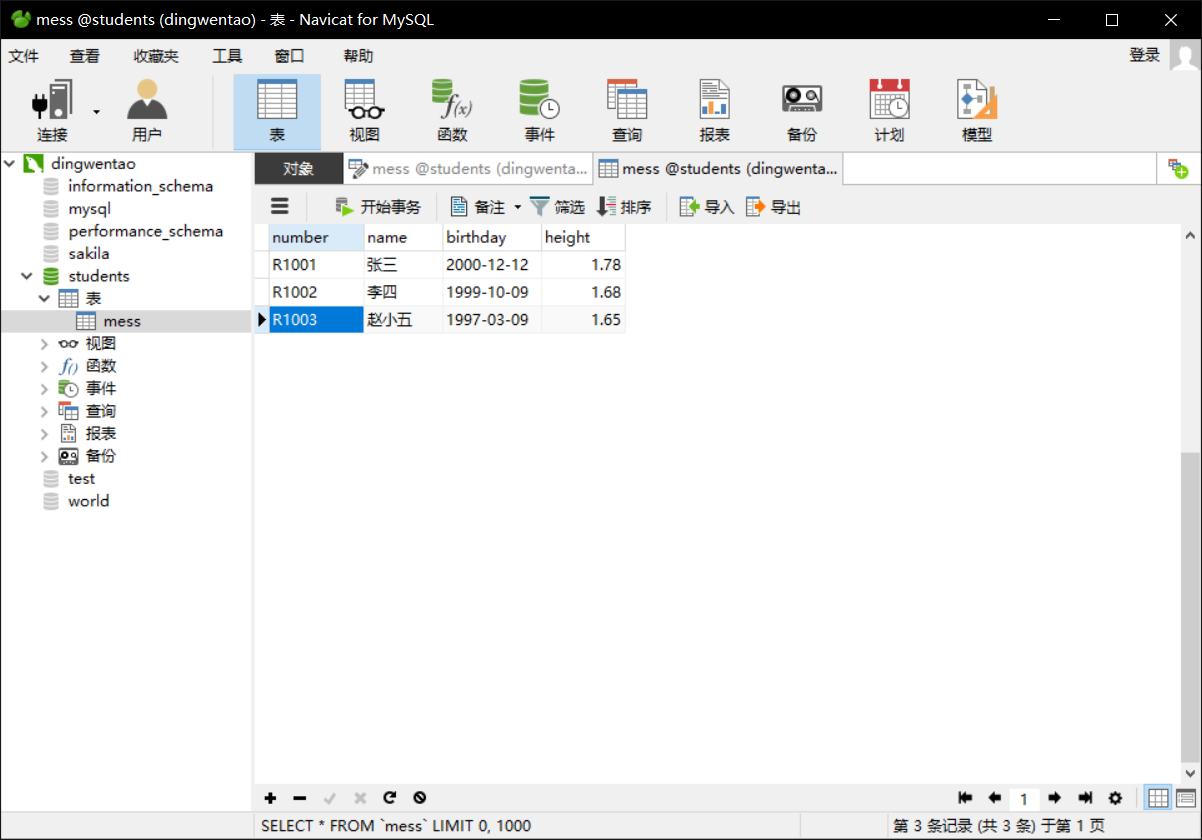
Task: Click the new-tab add icon at right
Action: pos(1178,169)
